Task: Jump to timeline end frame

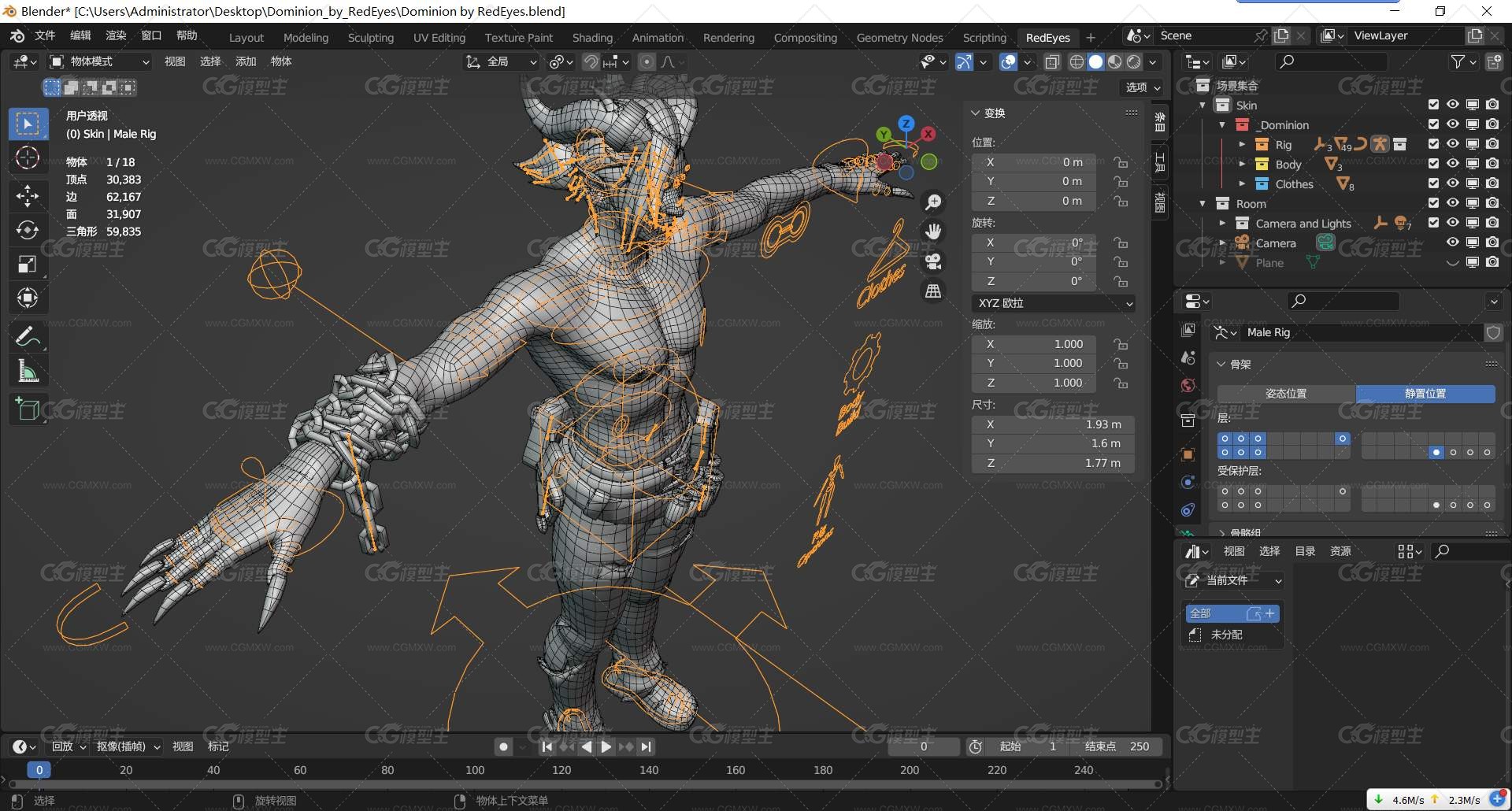Action: click(646, 746)
